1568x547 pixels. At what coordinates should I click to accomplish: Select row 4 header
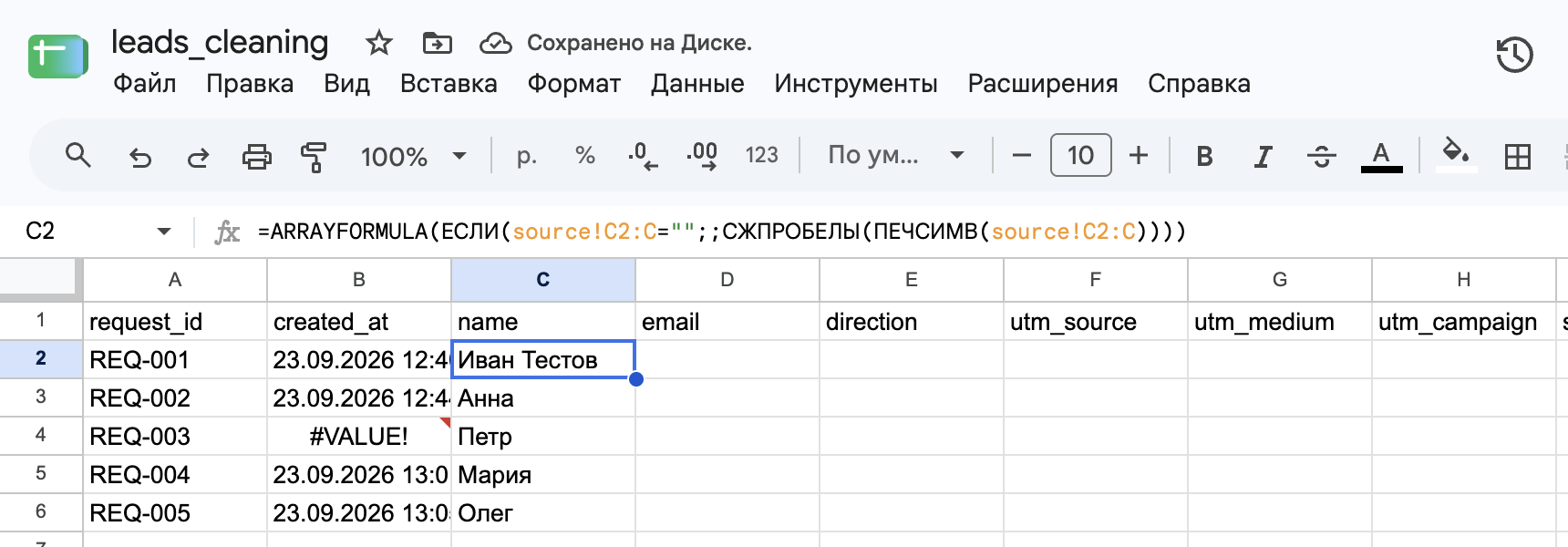click(41, 436)
